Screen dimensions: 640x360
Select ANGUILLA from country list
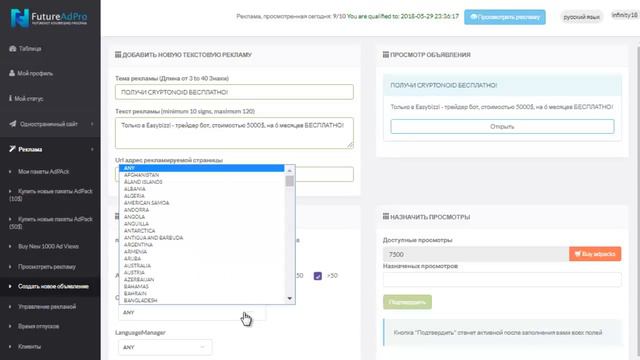(202, 224)
